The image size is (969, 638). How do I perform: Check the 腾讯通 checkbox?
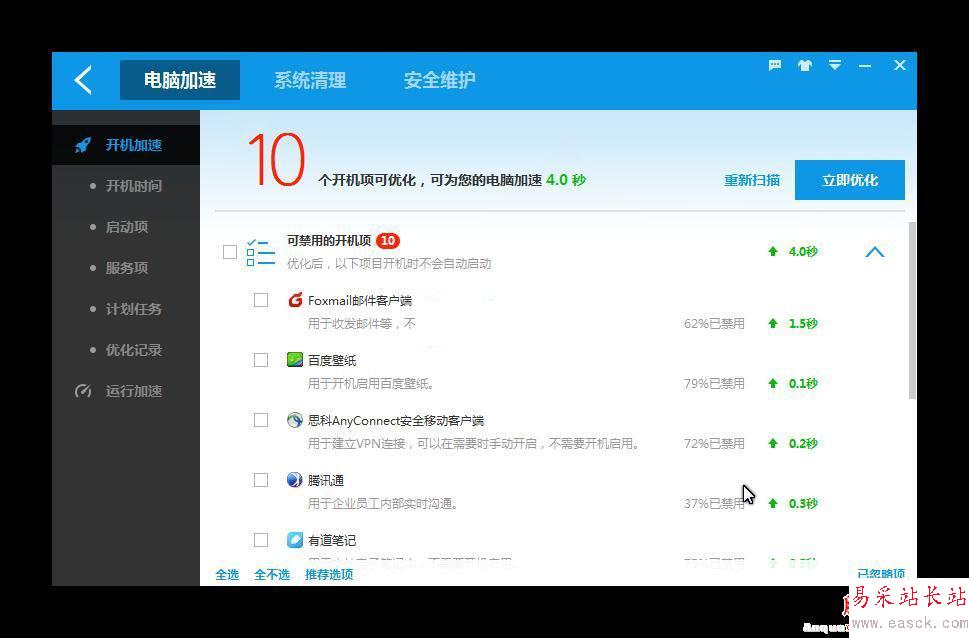pos(261,480)
